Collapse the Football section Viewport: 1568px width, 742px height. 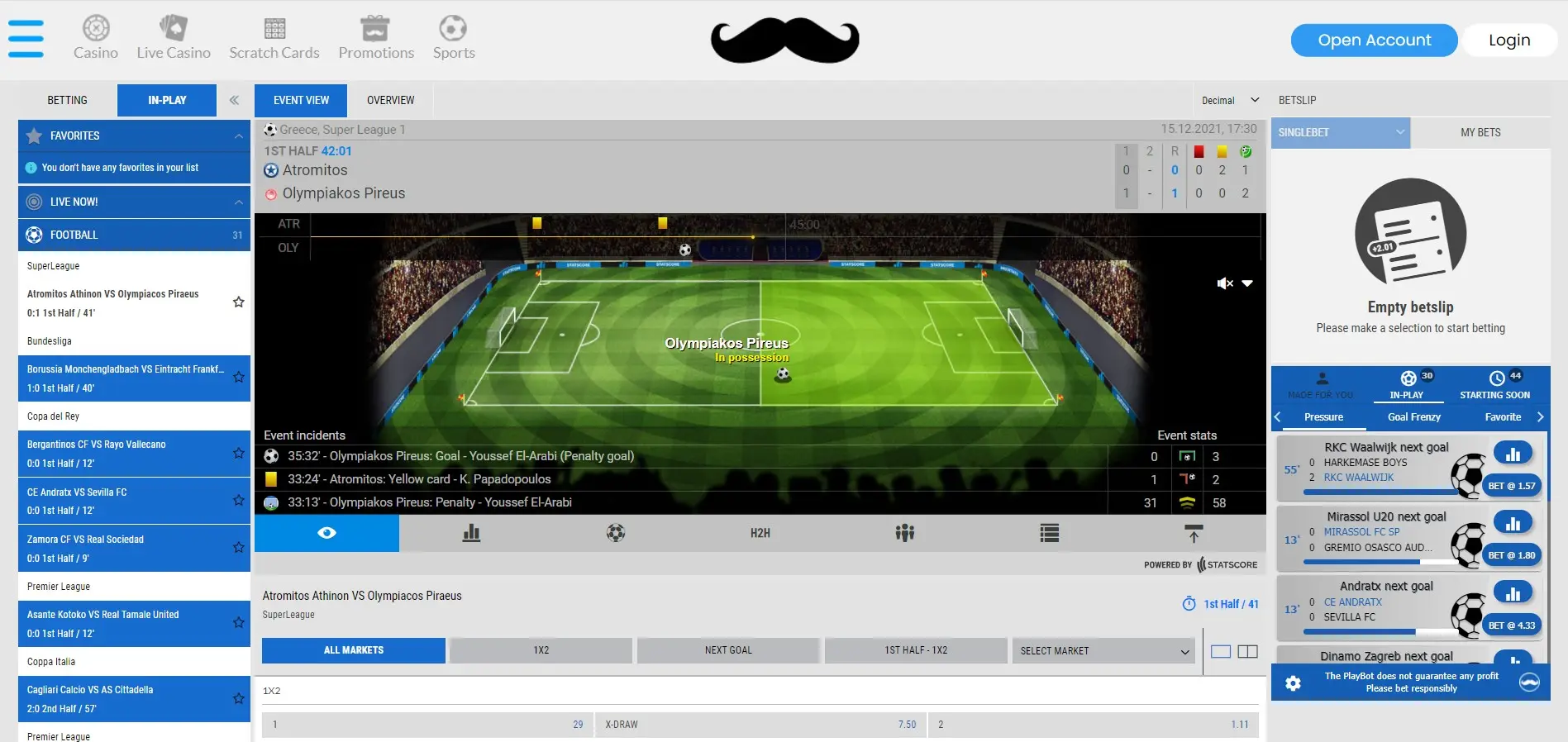[x=134, y=235]
